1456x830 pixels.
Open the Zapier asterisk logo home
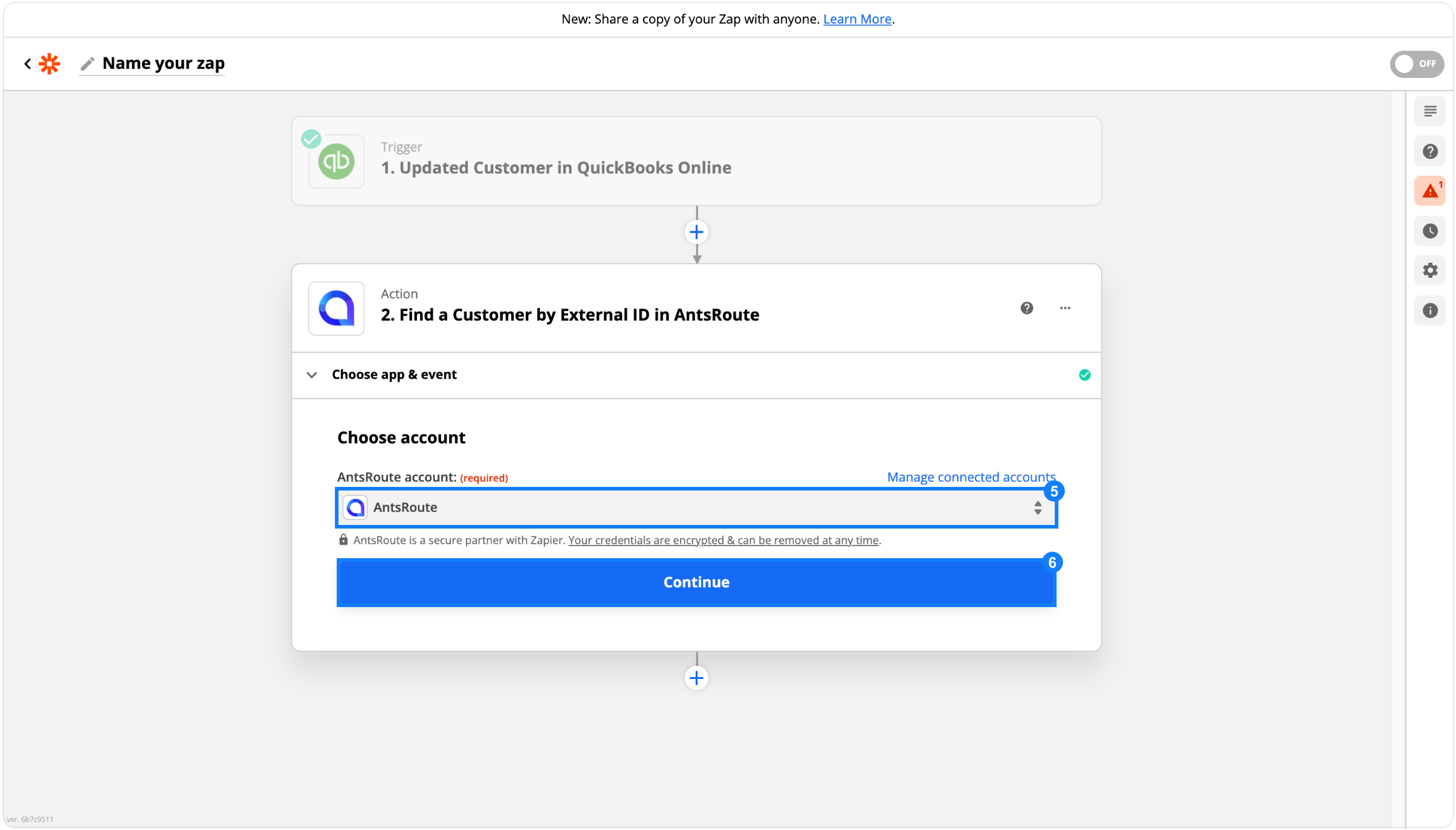point(50,63)
